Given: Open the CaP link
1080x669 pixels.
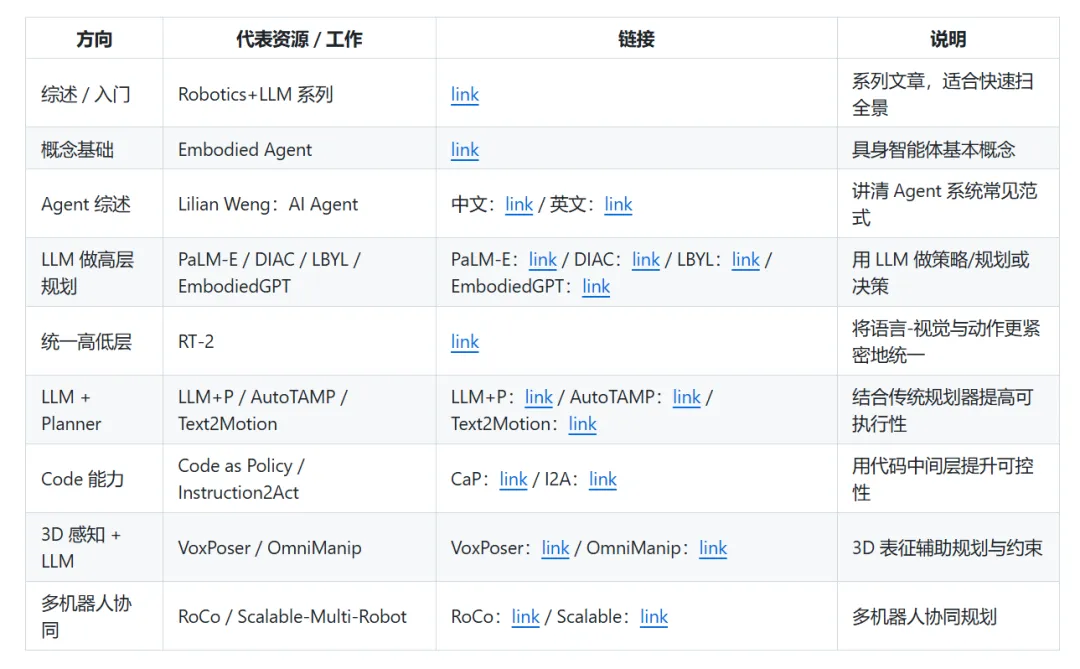Looking at the screenshot, I should coord(513,480).
